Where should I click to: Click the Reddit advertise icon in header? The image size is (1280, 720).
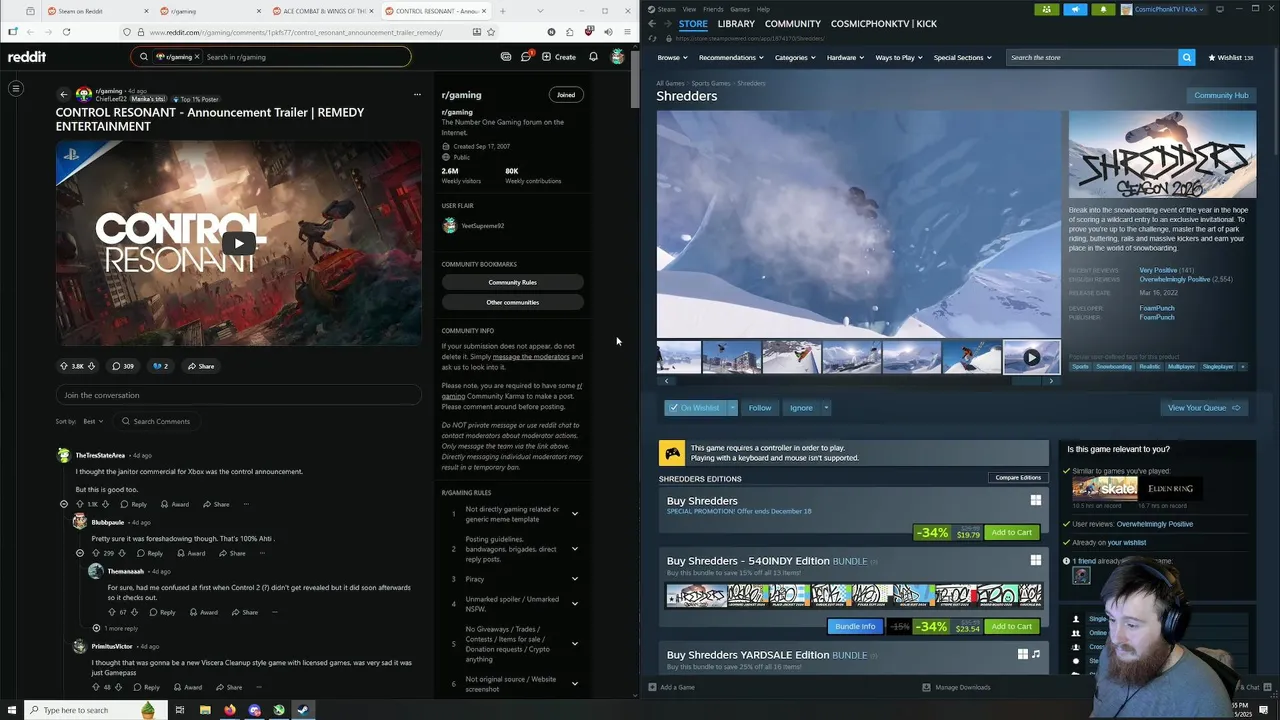point(506,57)
